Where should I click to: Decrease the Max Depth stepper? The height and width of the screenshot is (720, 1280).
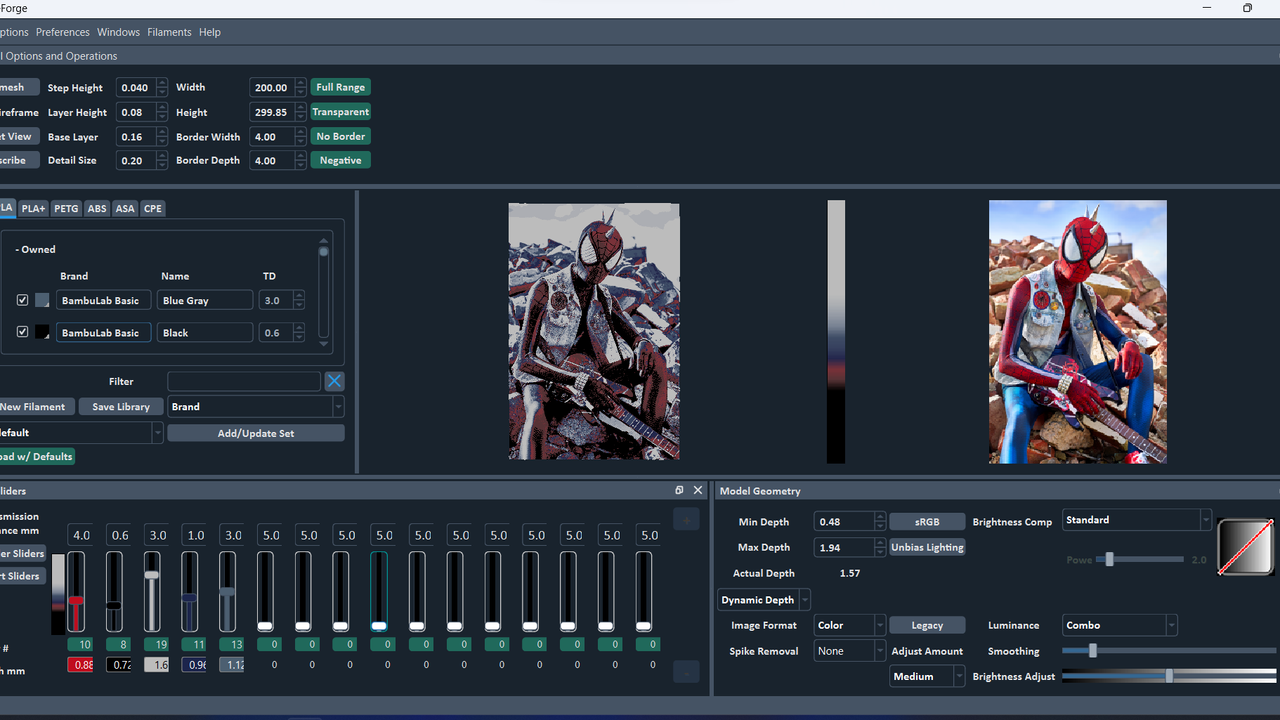880,552
